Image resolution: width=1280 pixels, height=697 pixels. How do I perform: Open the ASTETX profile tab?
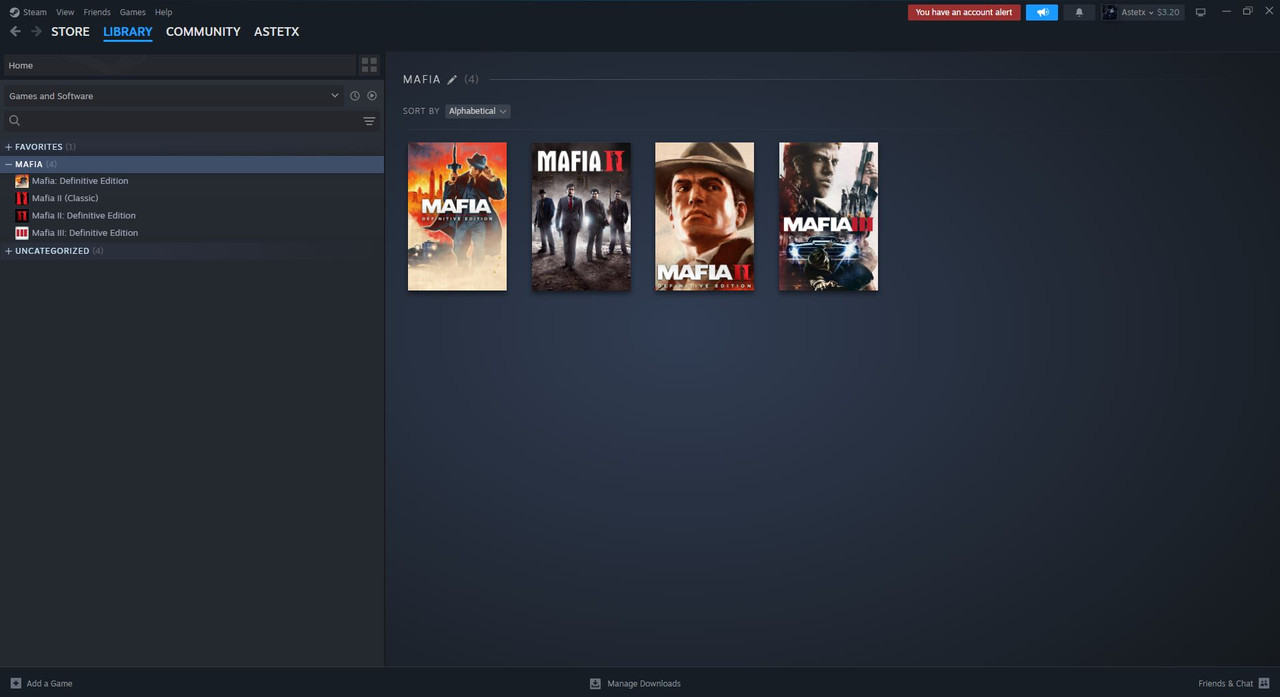pos(276,32)
